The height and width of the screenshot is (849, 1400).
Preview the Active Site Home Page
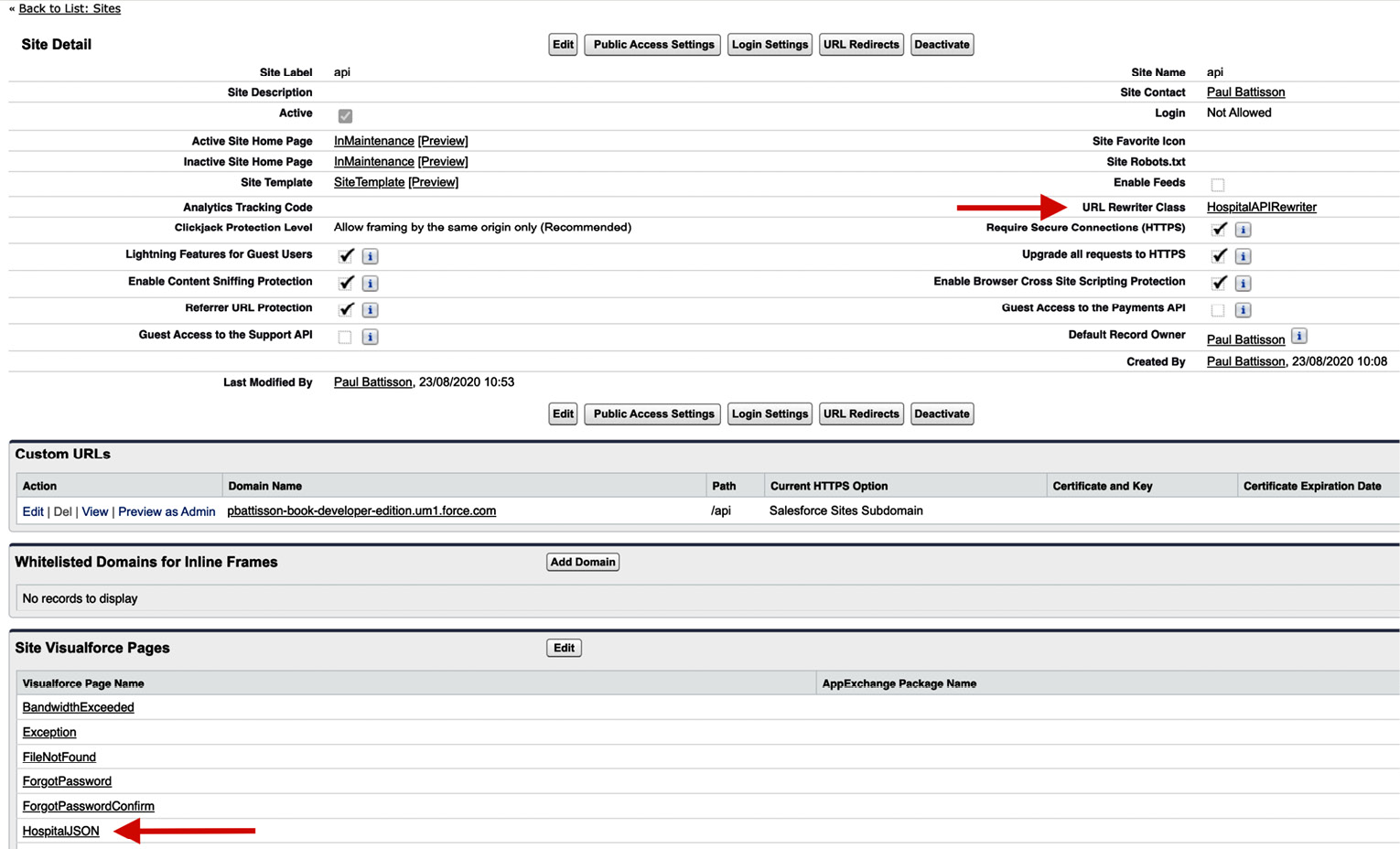click(x=443, y=141)
